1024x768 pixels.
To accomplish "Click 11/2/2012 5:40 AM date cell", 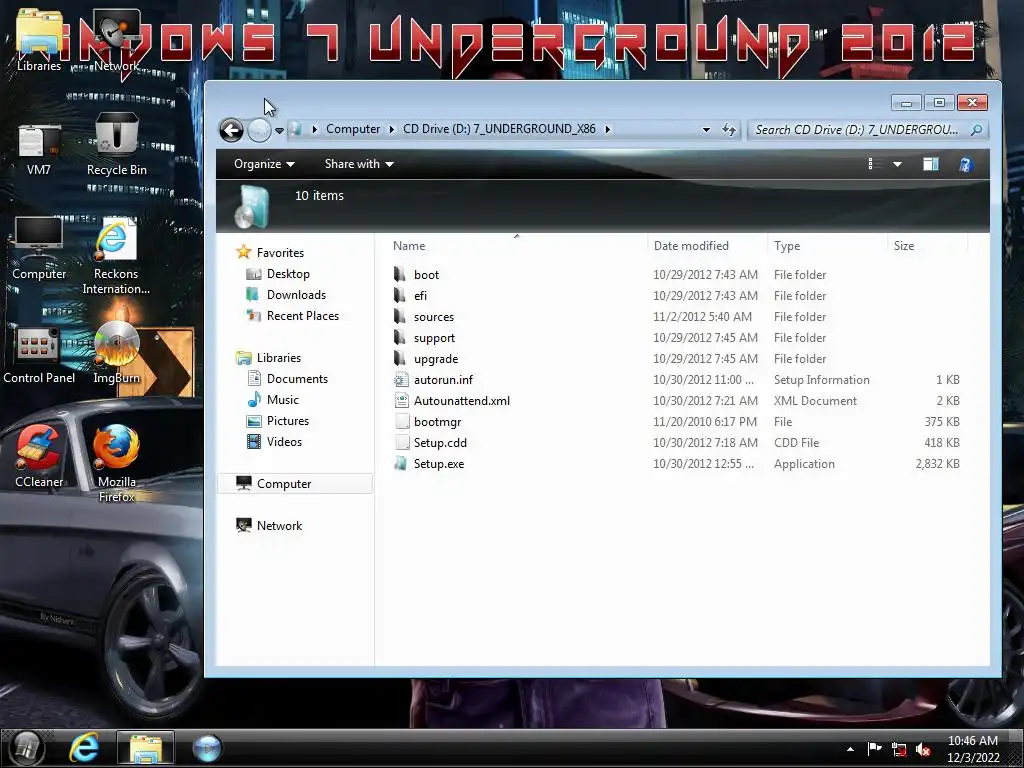I will tap(702, 317).
